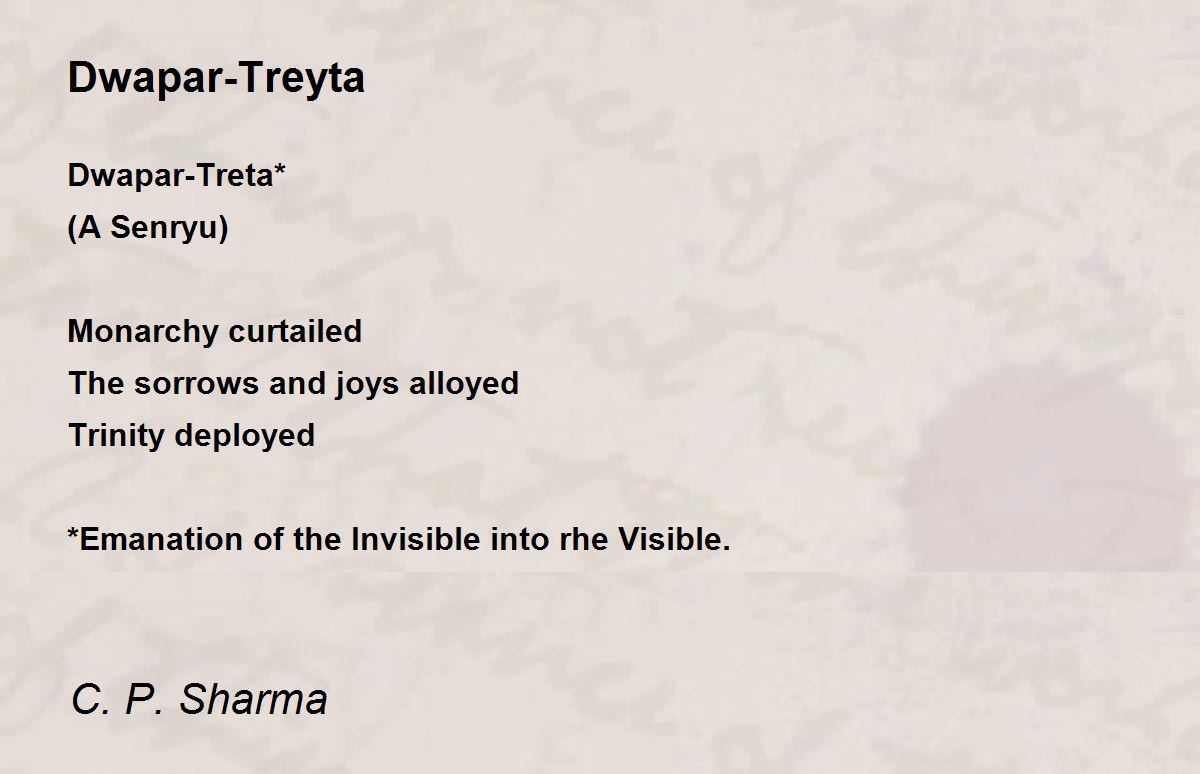Screen dimensions: 1200x774
Task: Click the word Invisible in the footnote
Action: (x=416, y=540)
